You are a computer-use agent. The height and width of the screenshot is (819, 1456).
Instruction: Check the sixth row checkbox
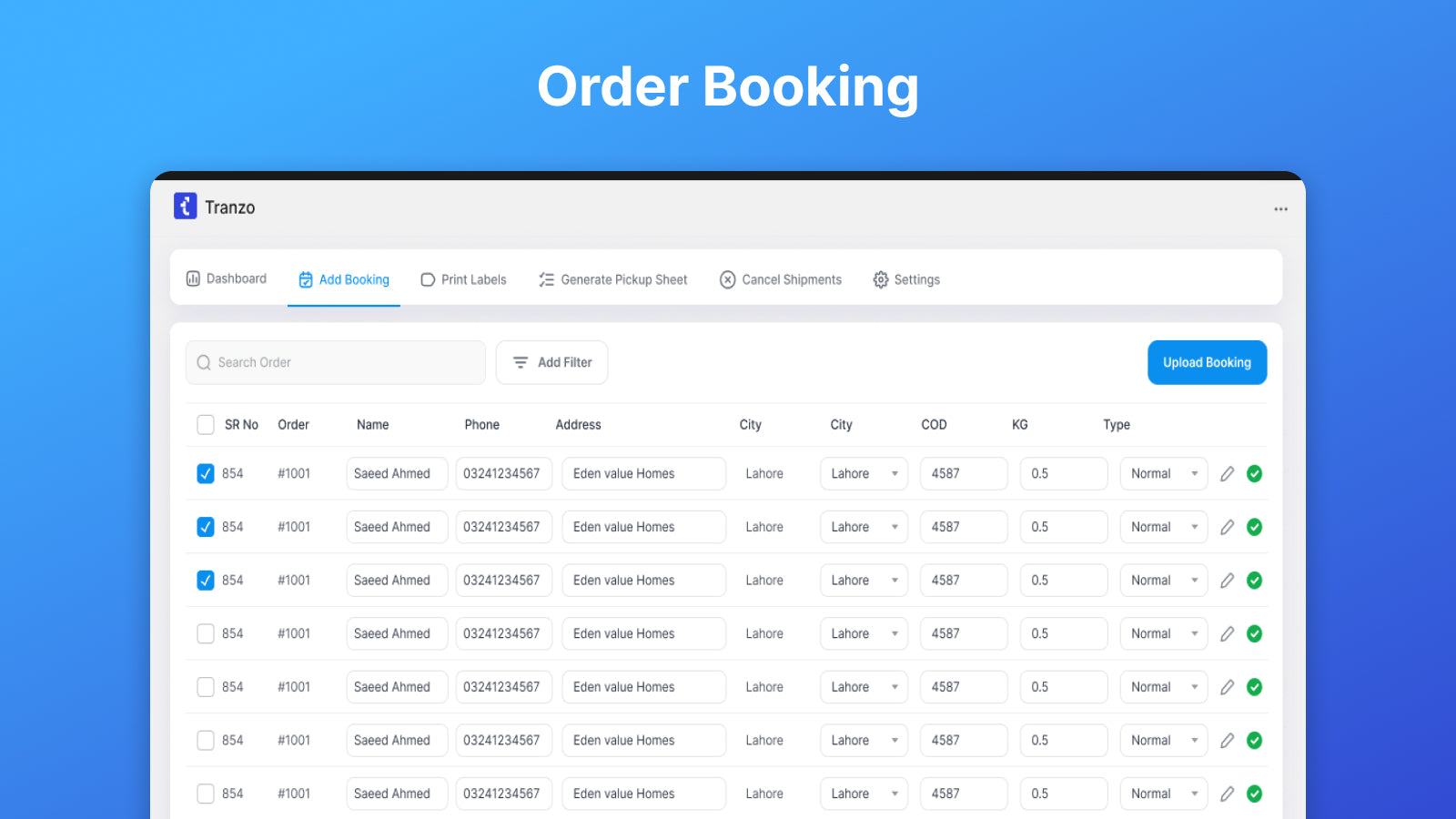(x=206, y=741)
